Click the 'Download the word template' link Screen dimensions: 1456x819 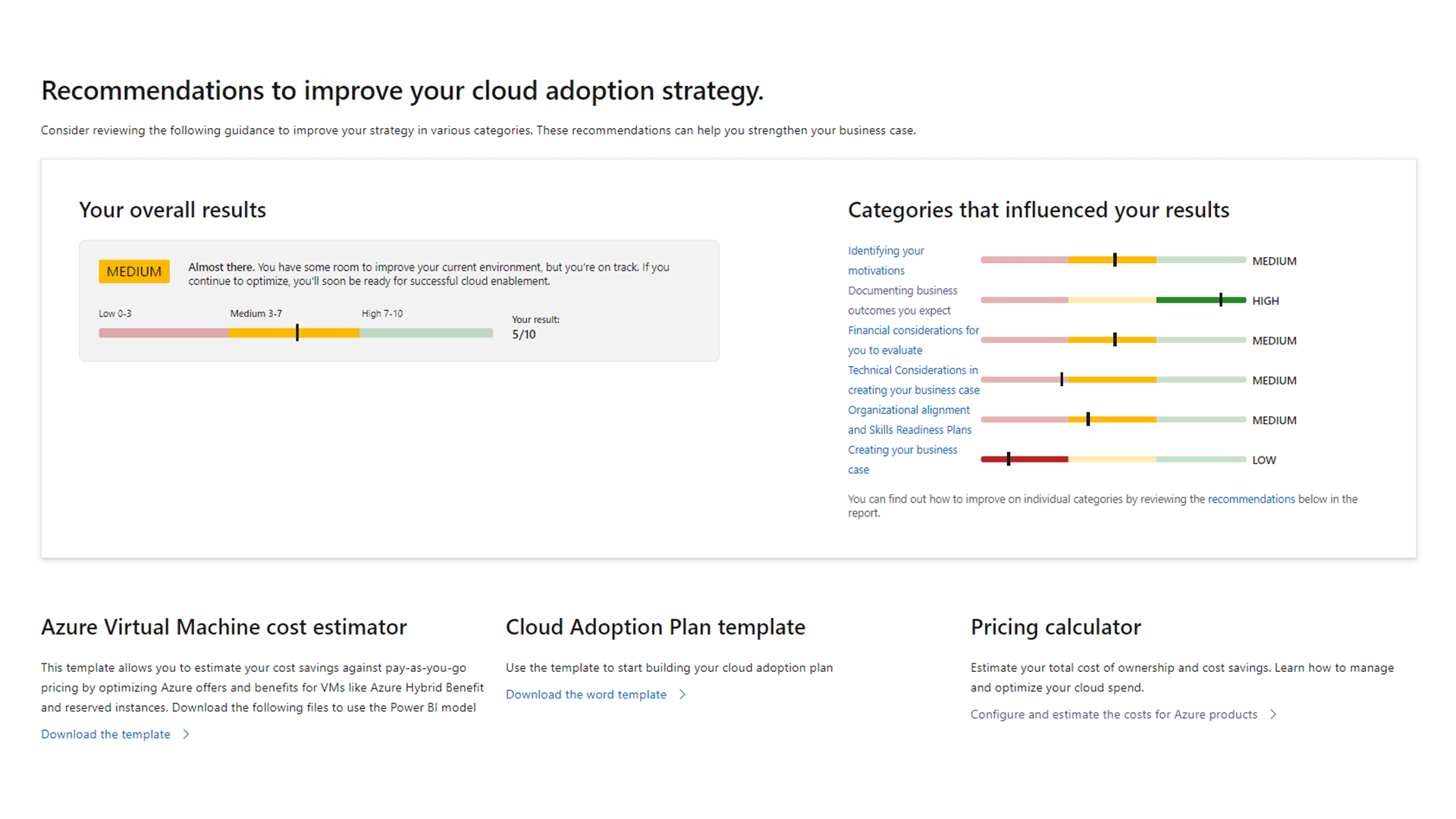(585, 695)
